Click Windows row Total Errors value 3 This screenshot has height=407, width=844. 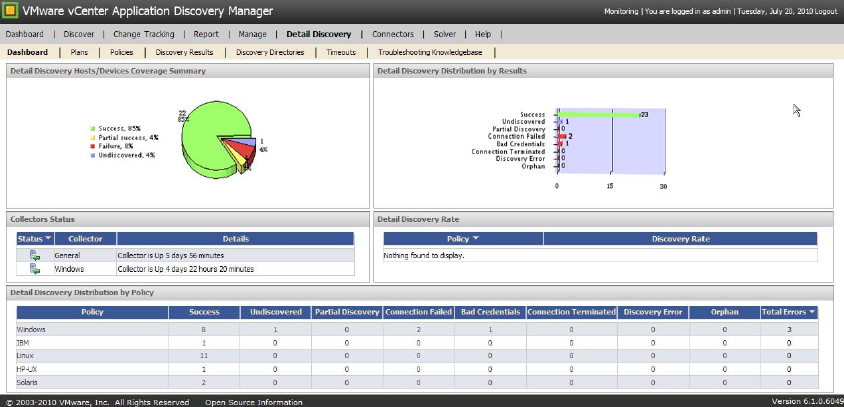[789, 329]
